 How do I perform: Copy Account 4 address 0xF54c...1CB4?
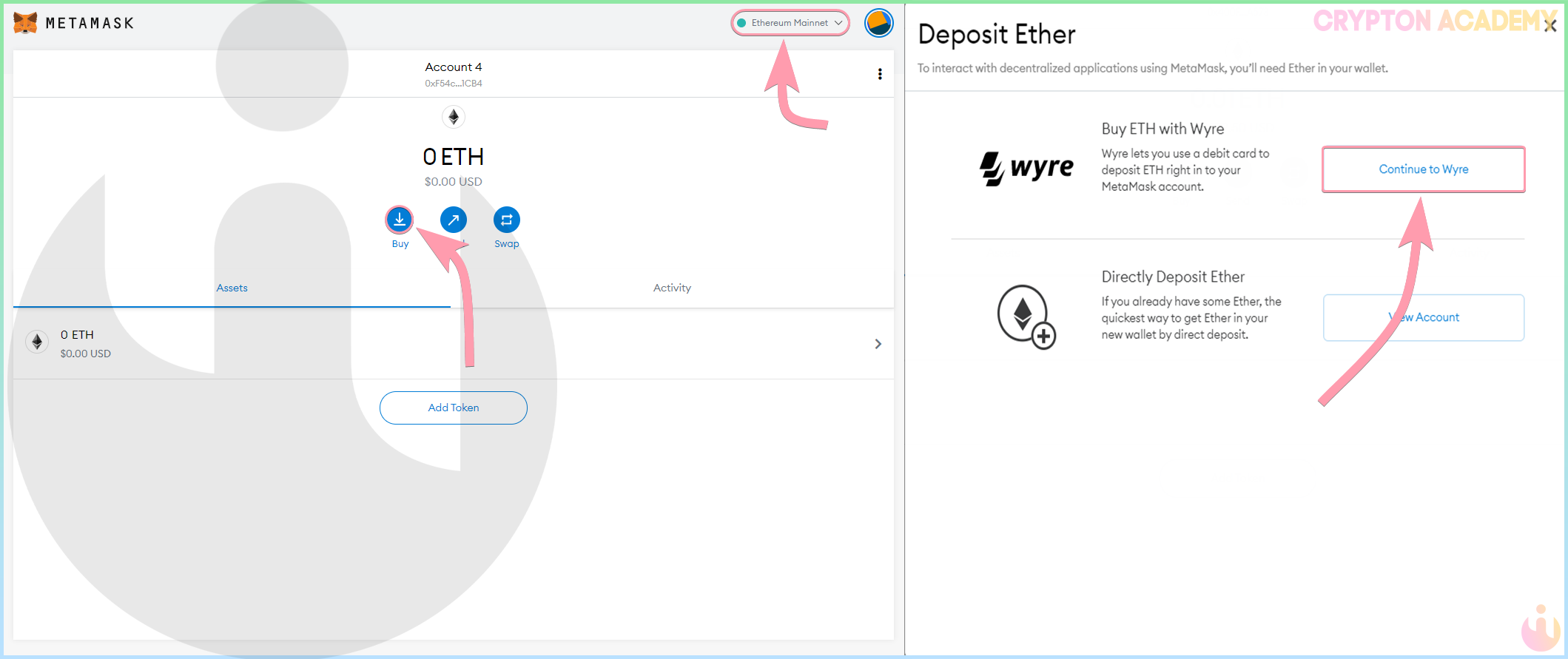(453, 84)
